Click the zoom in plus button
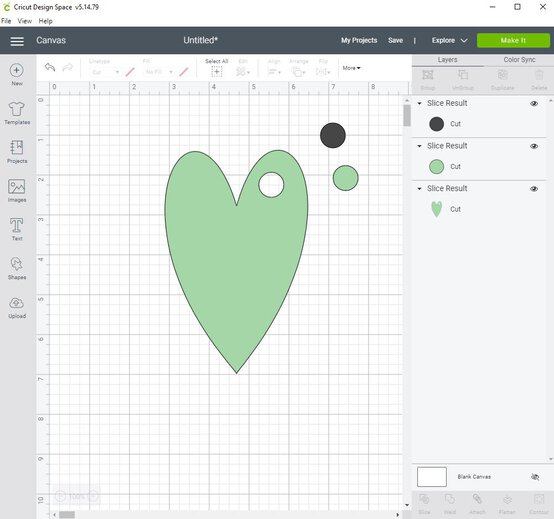Viewport: 554px width, 519px height. 93,496
